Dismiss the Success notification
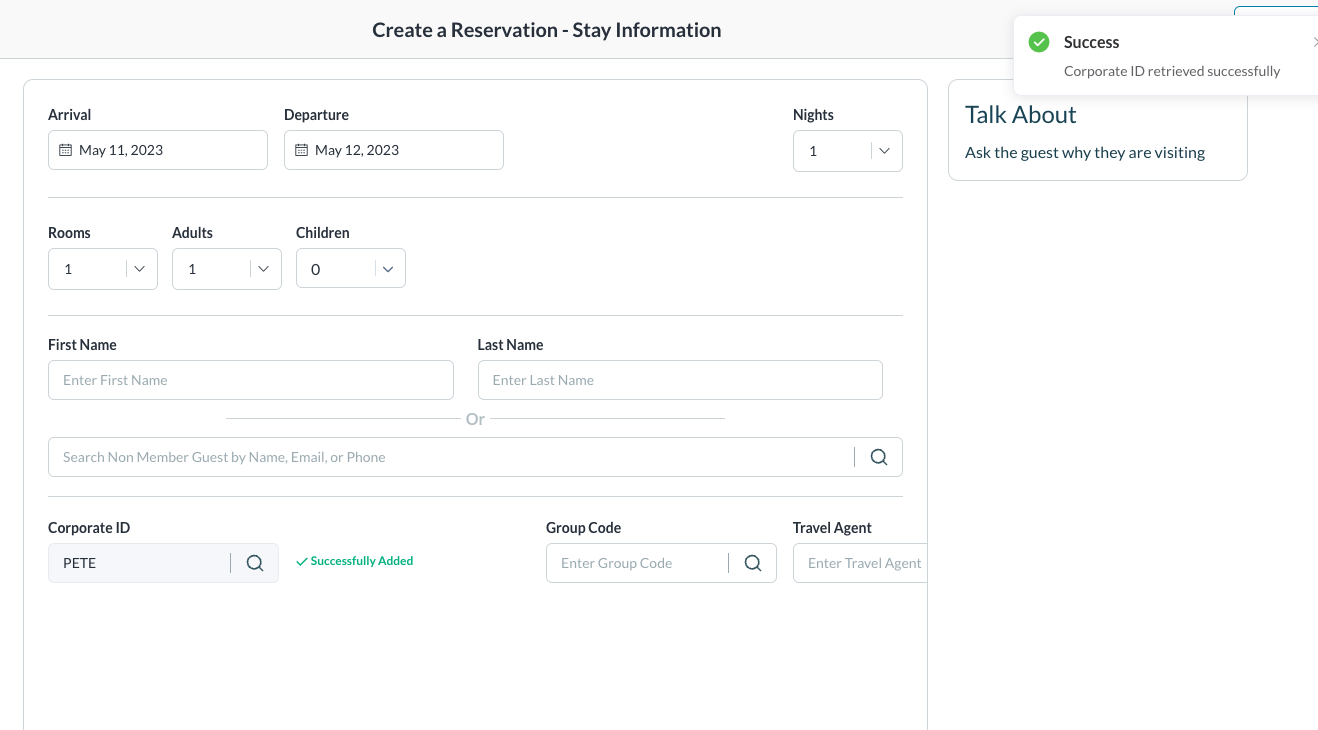 (x=1314, y=42)
